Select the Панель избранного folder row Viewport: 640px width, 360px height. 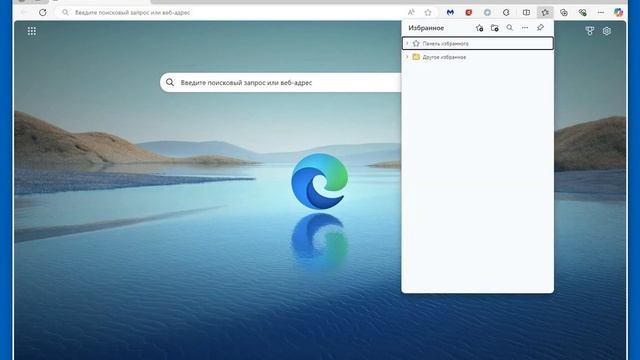pyautogui.click(x=478, y=43)
